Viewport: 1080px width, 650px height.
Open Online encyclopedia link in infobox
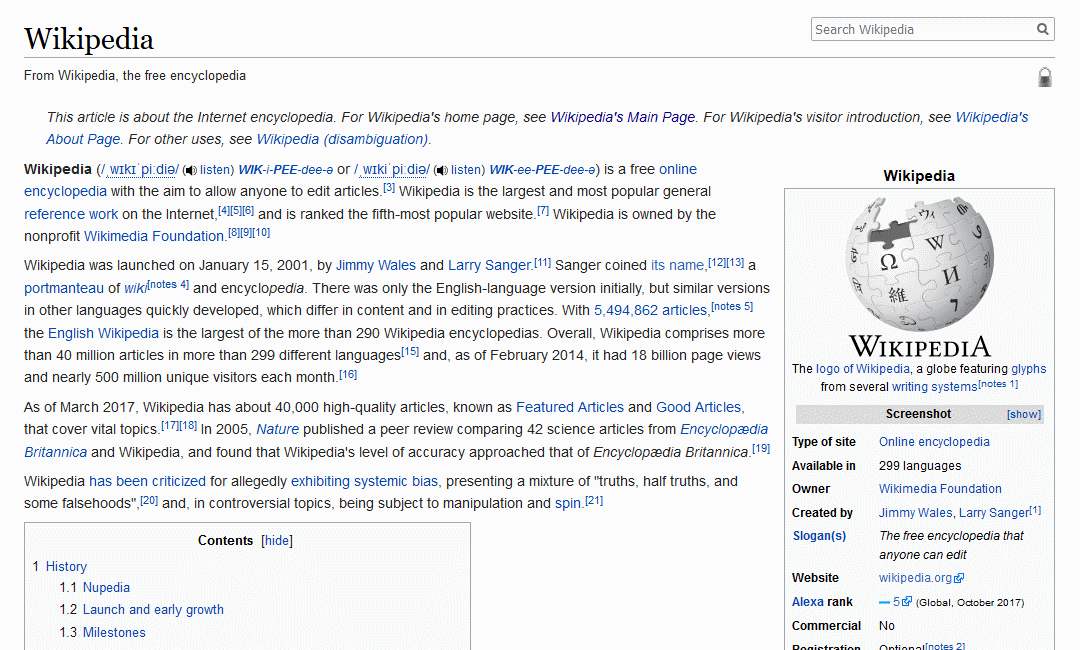coord(934,442)
